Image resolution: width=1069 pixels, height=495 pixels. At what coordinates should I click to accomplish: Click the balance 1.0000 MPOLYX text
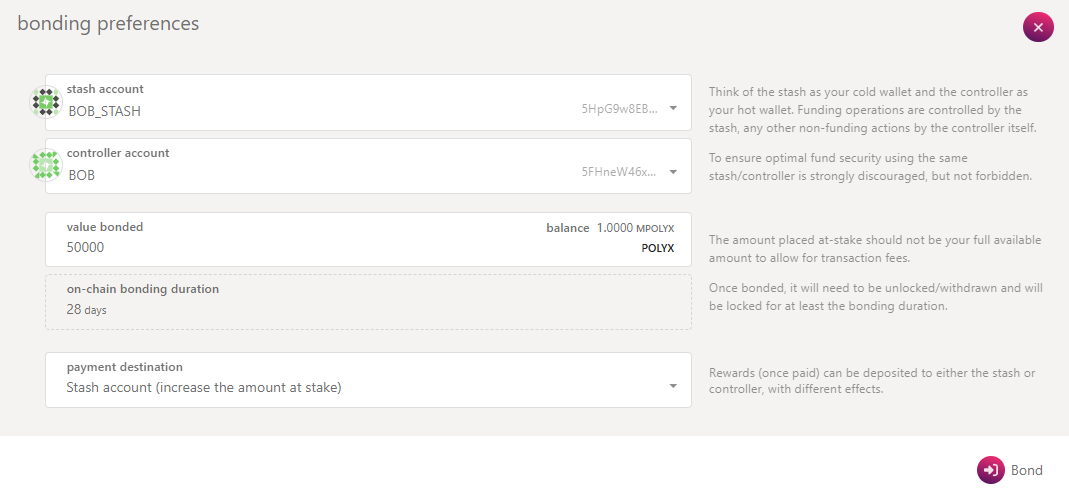tap(610, 228)
